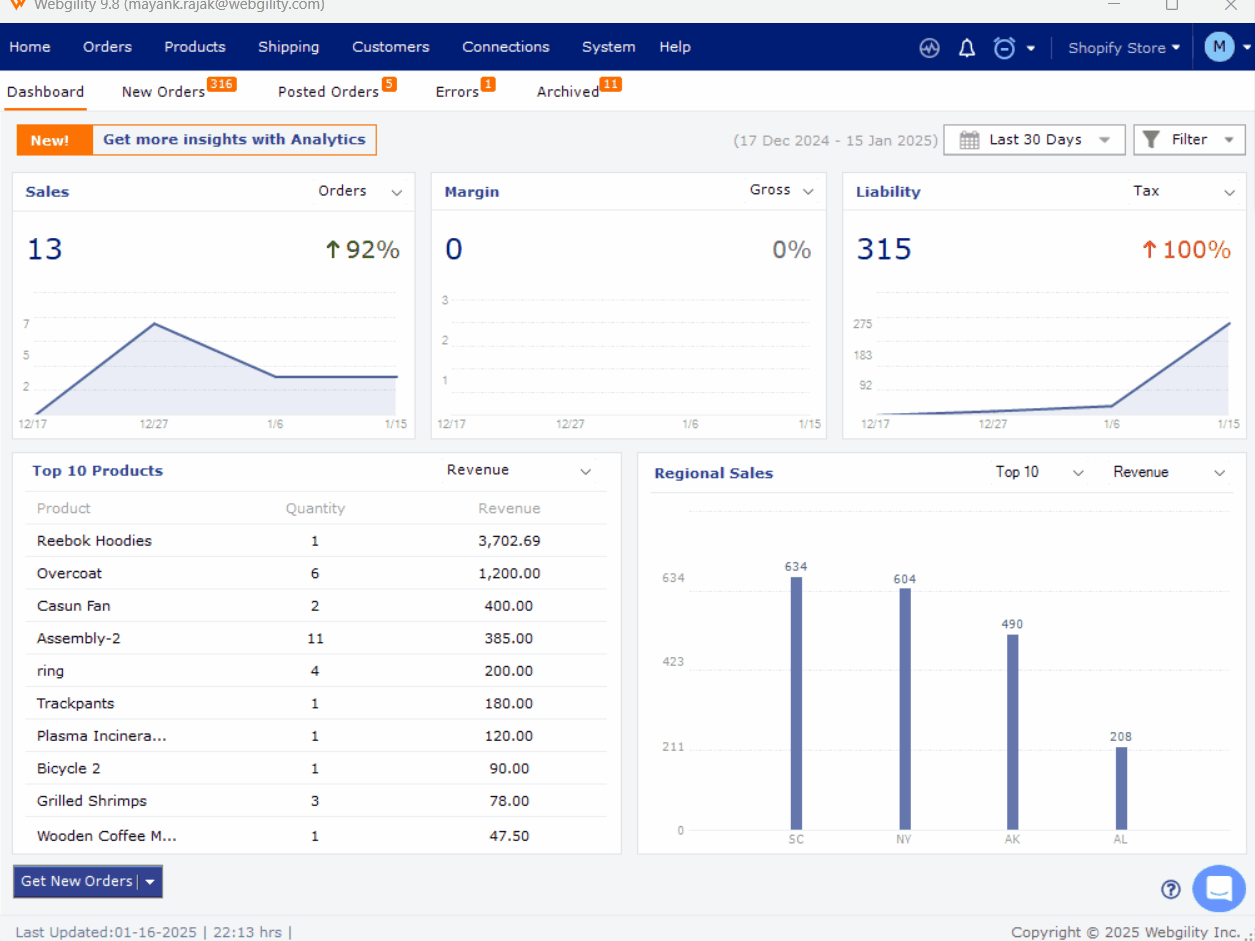Open the Liability Tax dropdown
Screen dimensions: 1255x941
tap(1229, 192)
